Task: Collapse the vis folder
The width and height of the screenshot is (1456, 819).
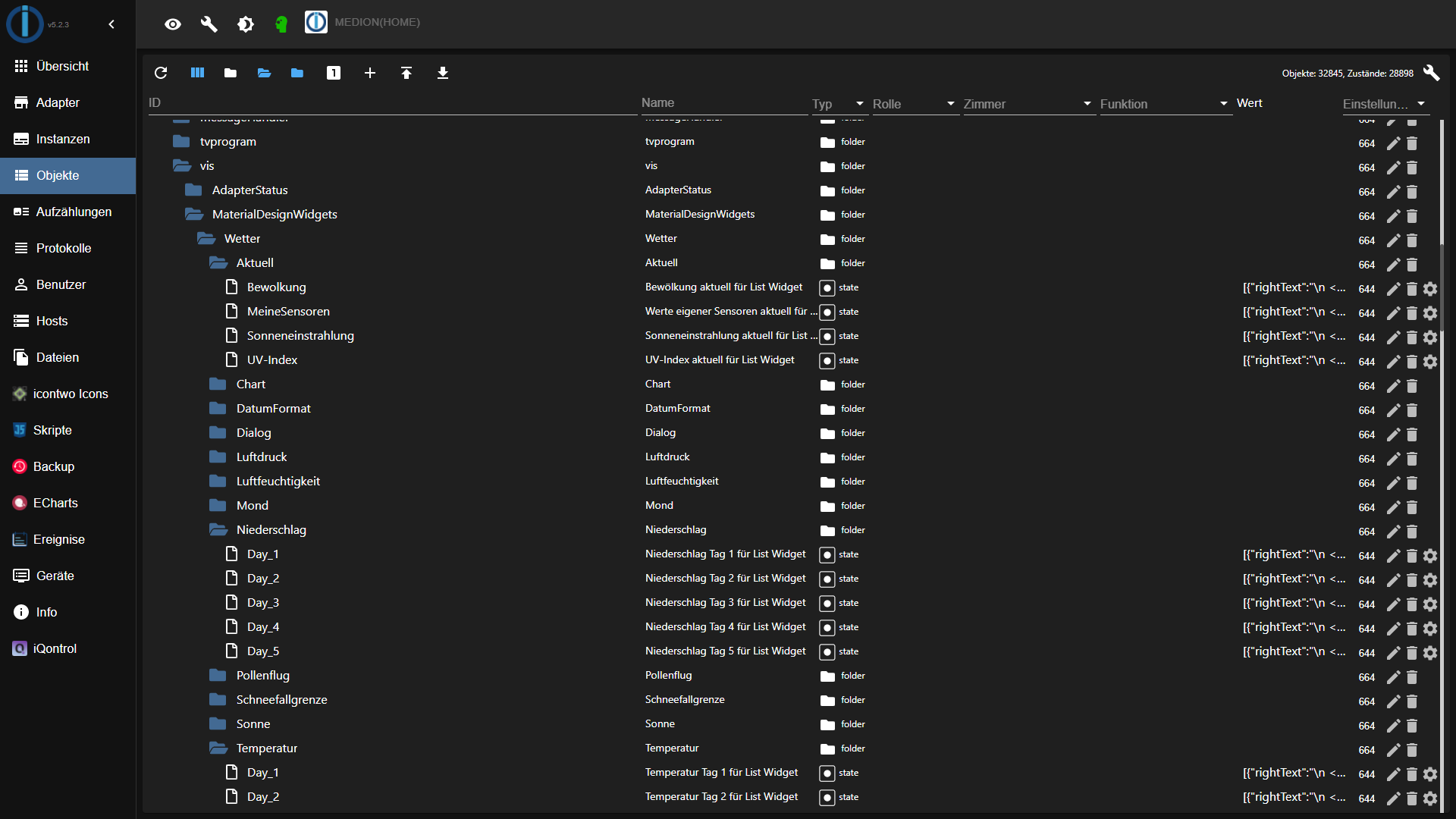Action: tap(181, 165)
